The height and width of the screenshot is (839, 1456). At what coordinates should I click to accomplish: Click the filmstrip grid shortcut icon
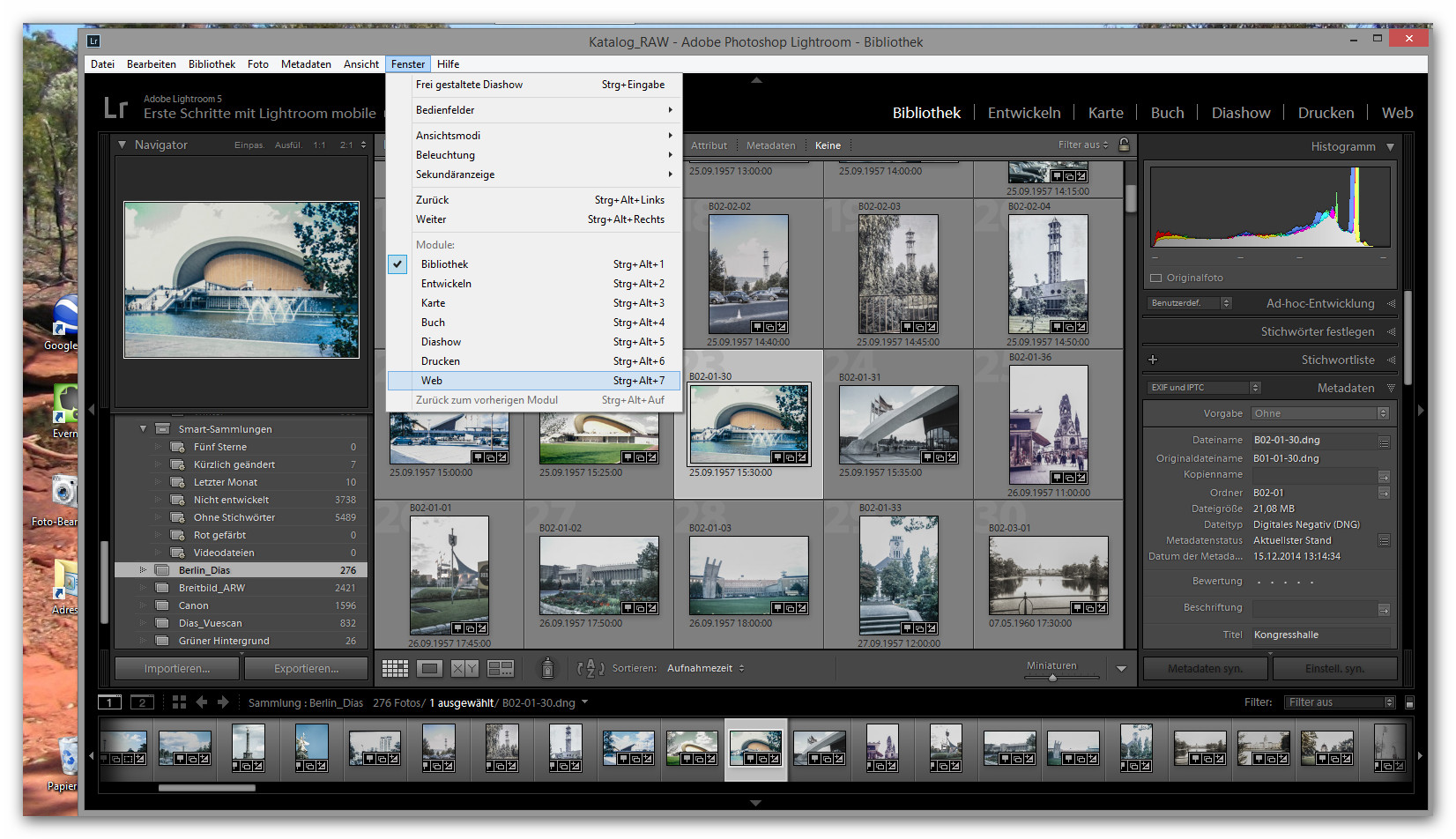coord(179,702)
